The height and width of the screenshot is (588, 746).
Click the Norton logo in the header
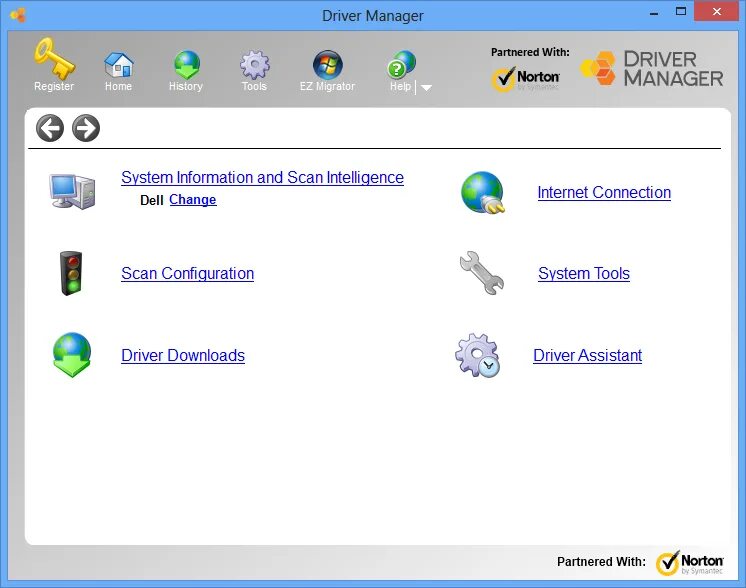click(526, 79)
